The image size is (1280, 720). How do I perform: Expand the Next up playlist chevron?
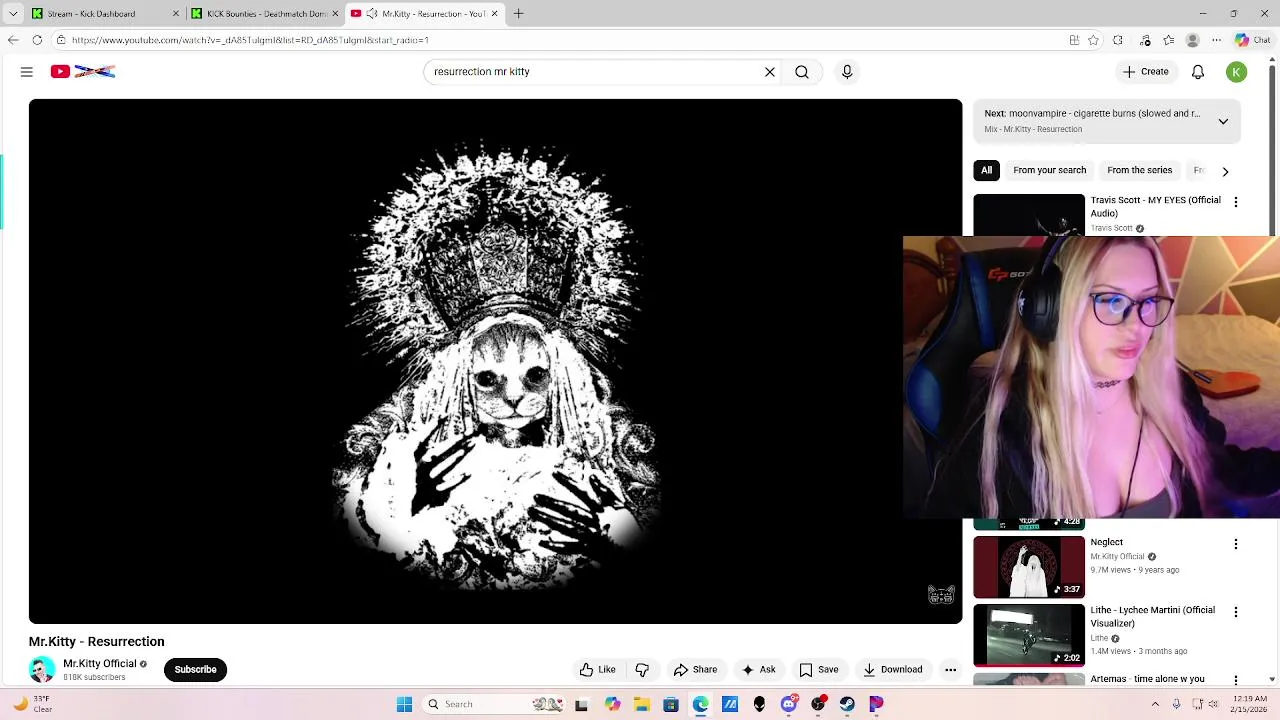(1223, 121)
